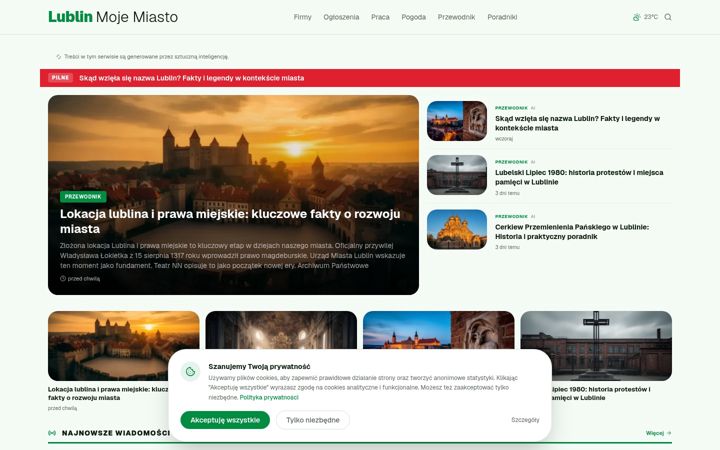
Task: Open the Pogoda page
Action: pos(413,17)
